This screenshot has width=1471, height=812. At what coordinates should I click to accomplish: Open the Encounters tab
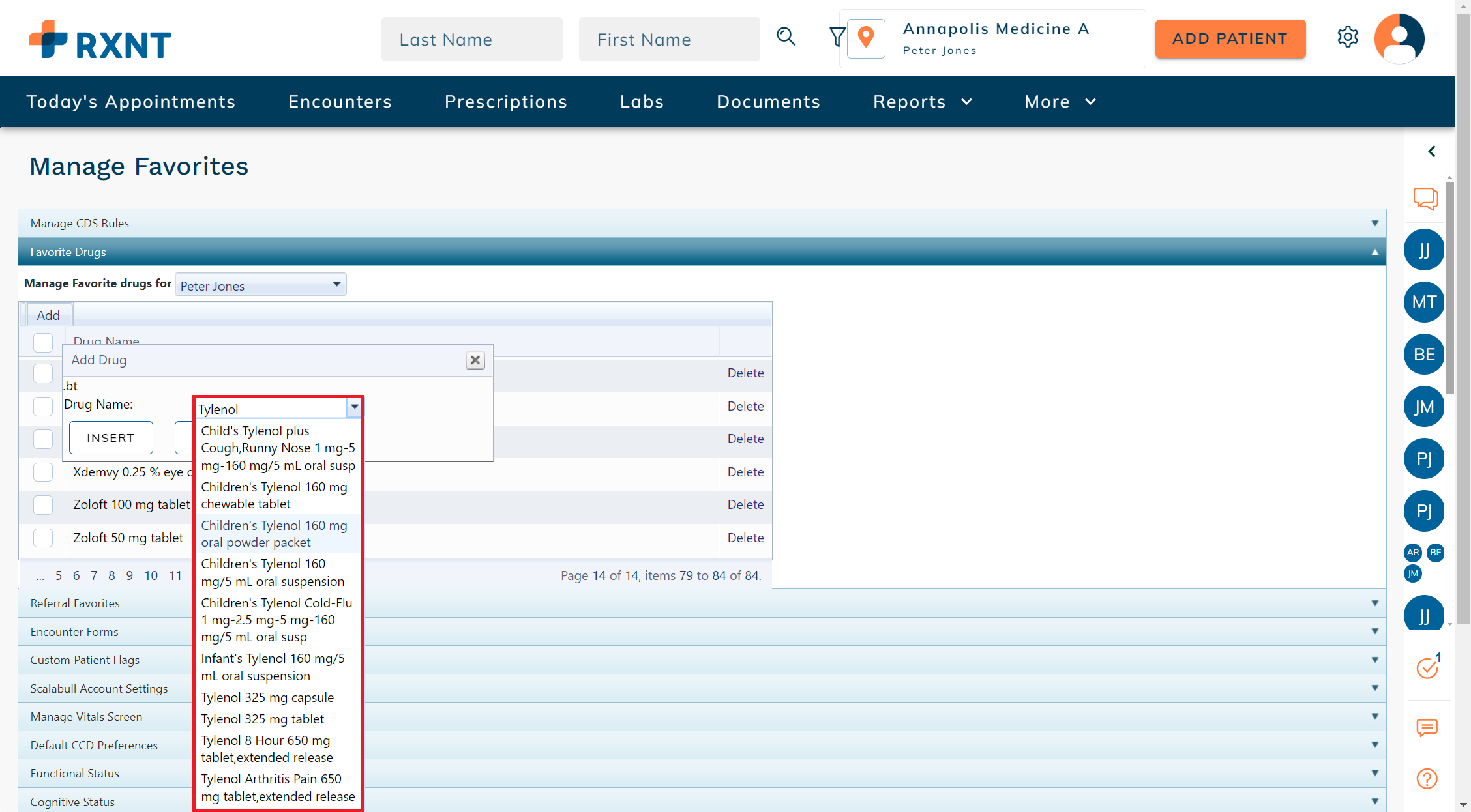tap(340, 102)
